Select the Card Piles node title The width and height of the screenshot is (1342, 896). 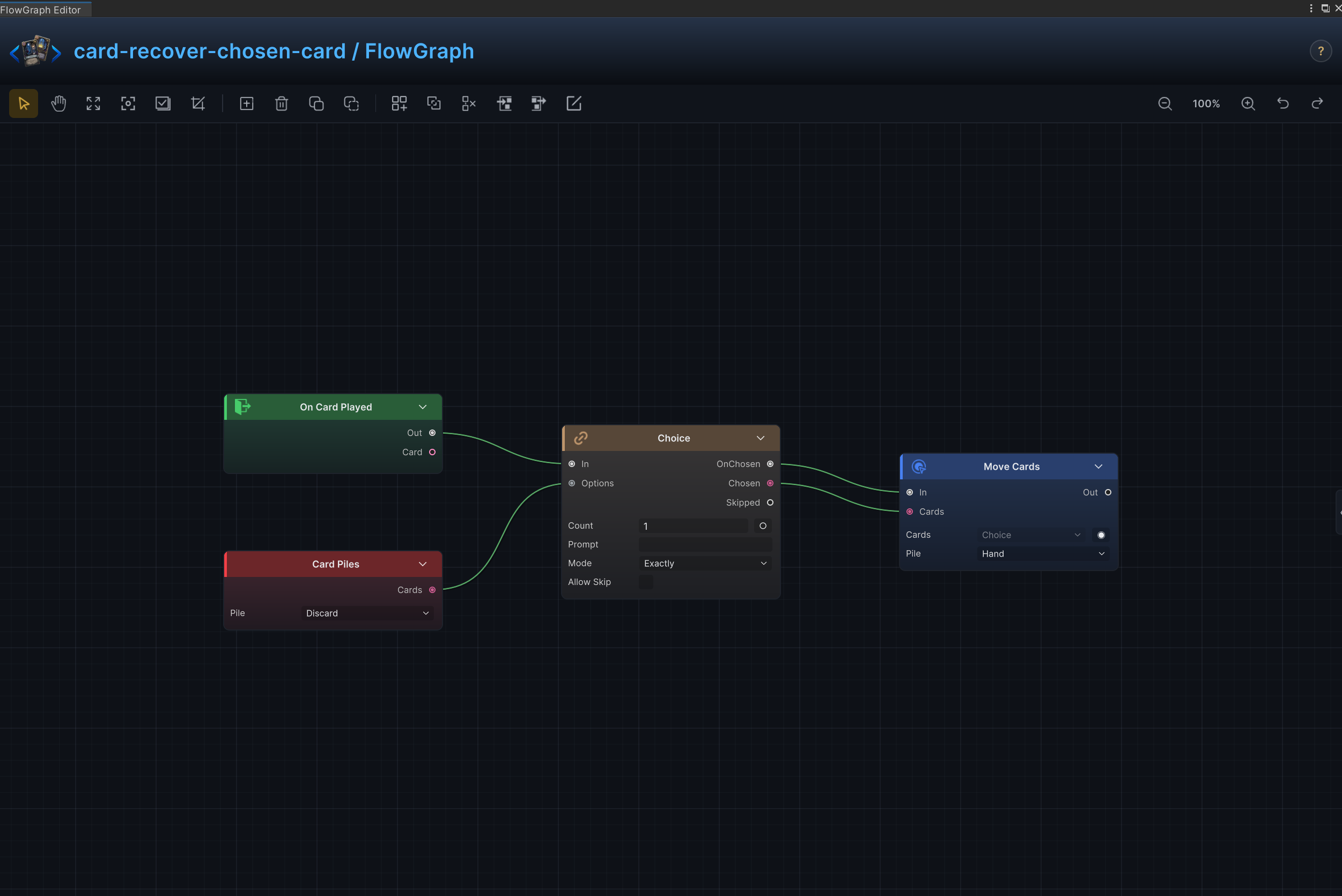(x=336, y=564)
